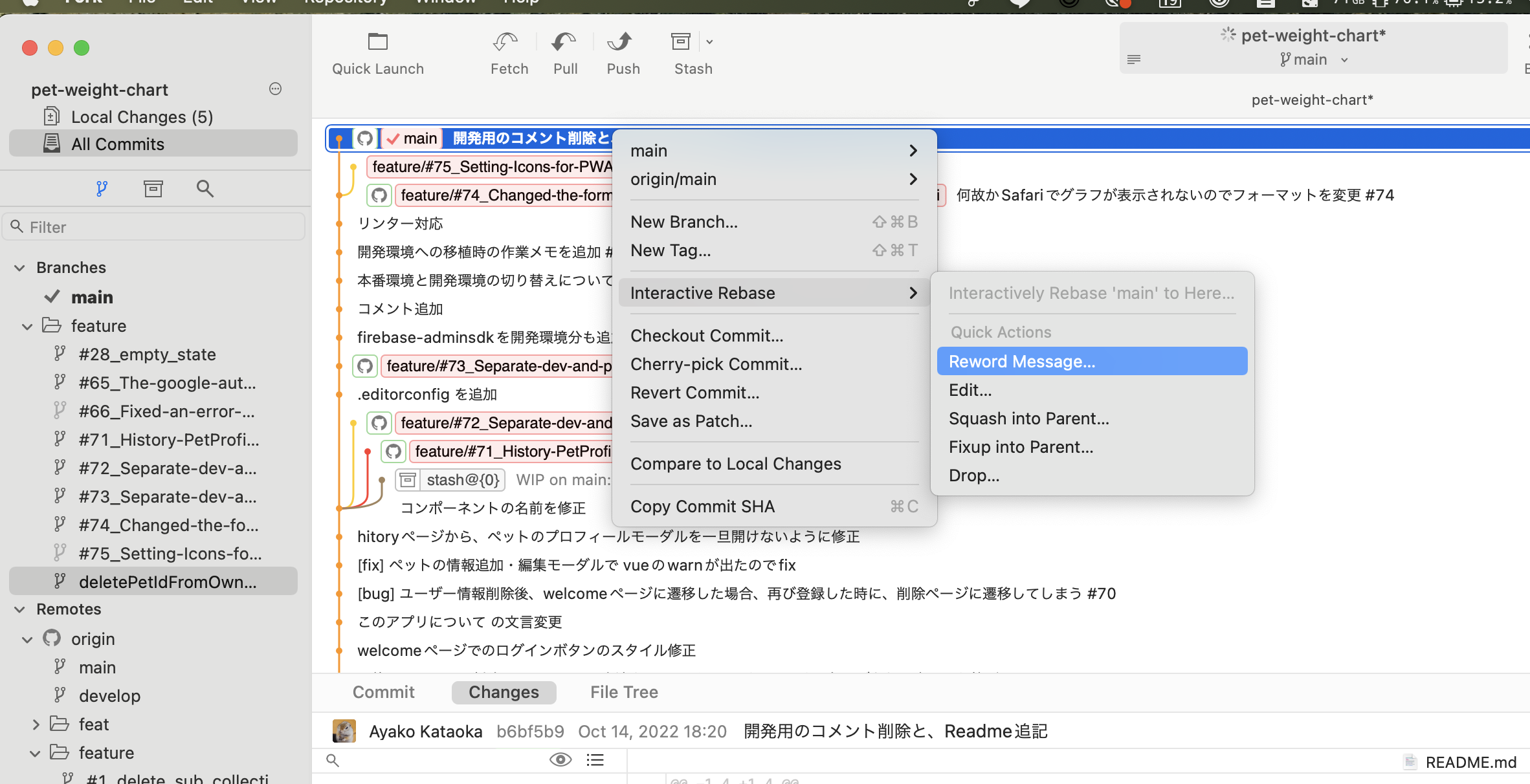Click Compare to Local Changes
The image size is (1530, 784).
click(736, 463)
